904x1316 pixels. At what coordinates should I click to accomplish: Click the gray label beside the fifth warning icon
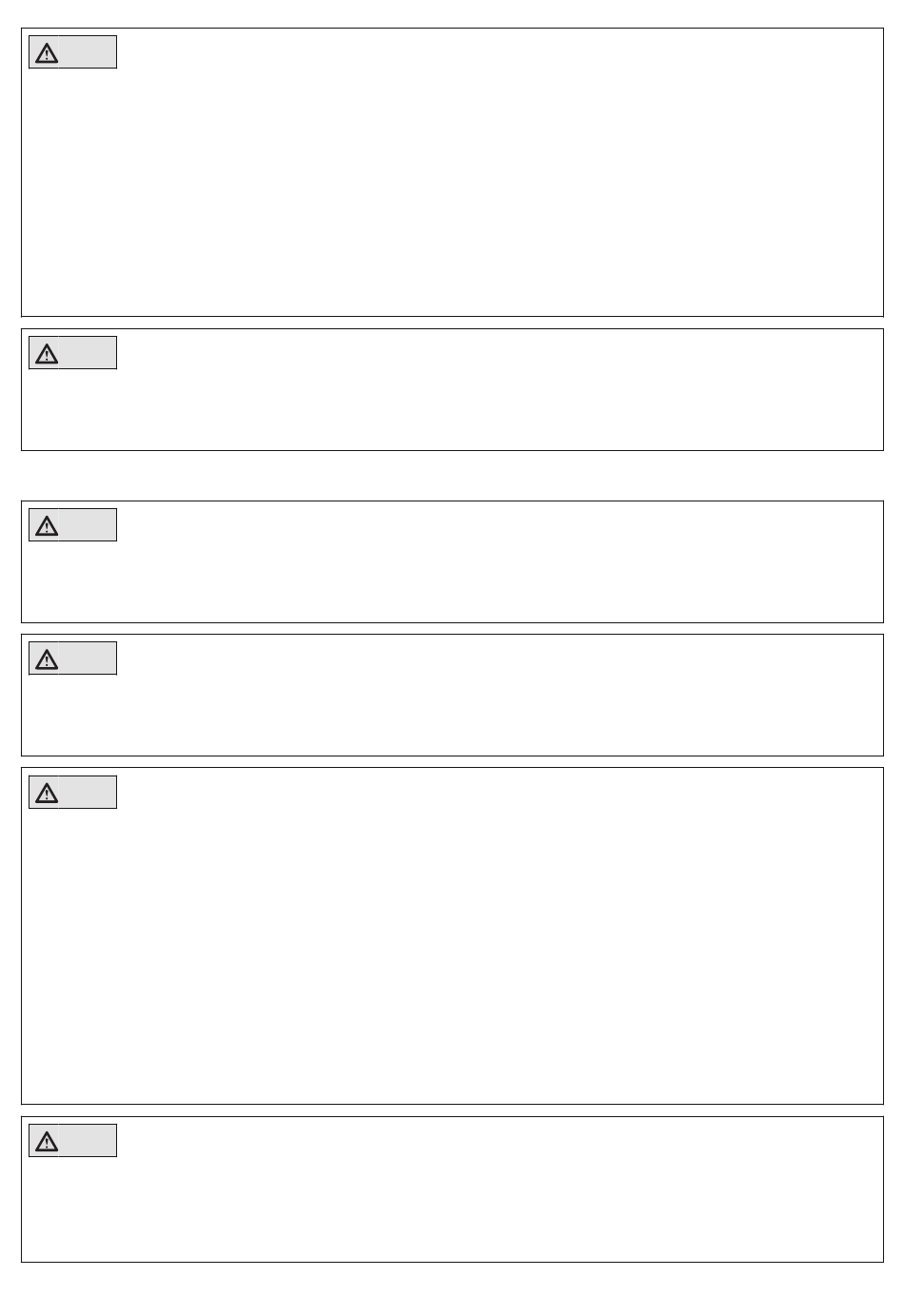pos(88,793)
